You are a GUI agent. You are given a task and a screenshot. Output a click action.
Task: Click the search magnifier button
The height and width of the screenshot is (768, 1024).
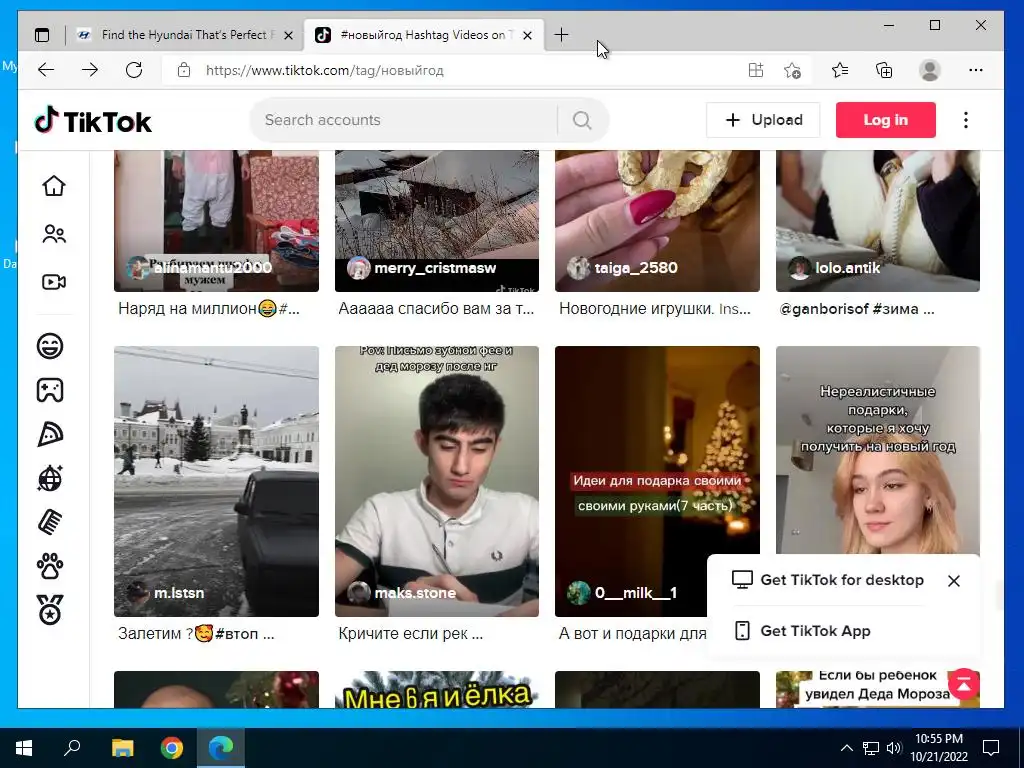tap(582, 120)
